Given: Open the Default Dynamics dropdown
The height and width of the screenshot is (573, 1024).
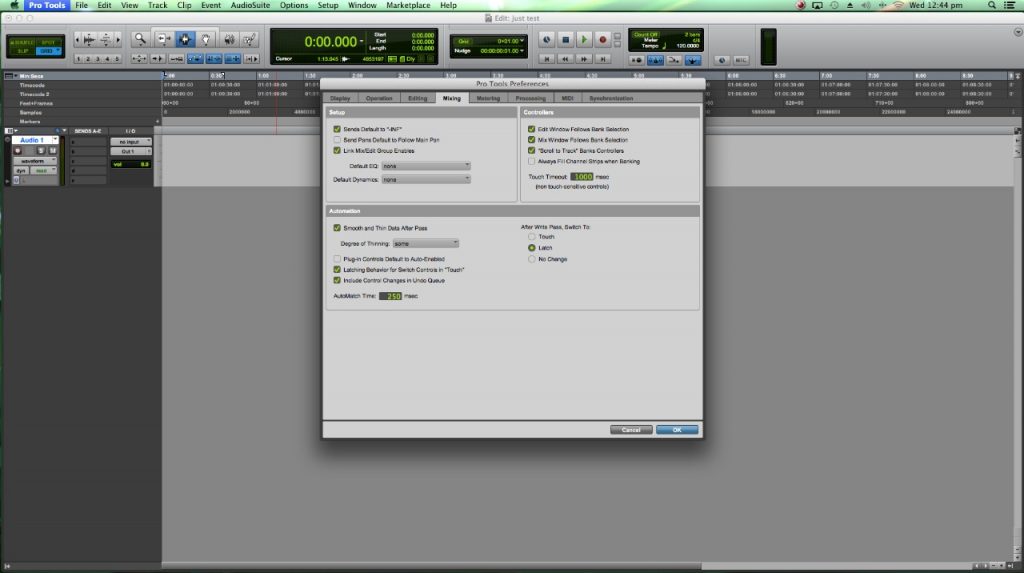Looking at the screenshot, I should (426, 179).
